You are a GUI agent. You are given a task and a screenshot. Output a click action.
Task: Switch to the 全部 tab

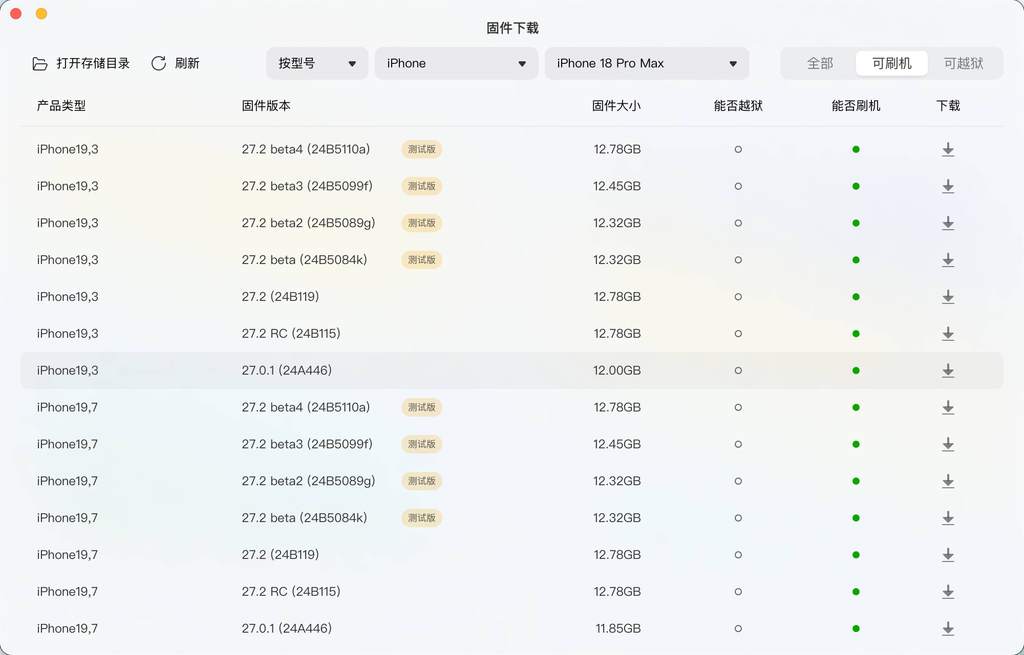pos(820,63)
